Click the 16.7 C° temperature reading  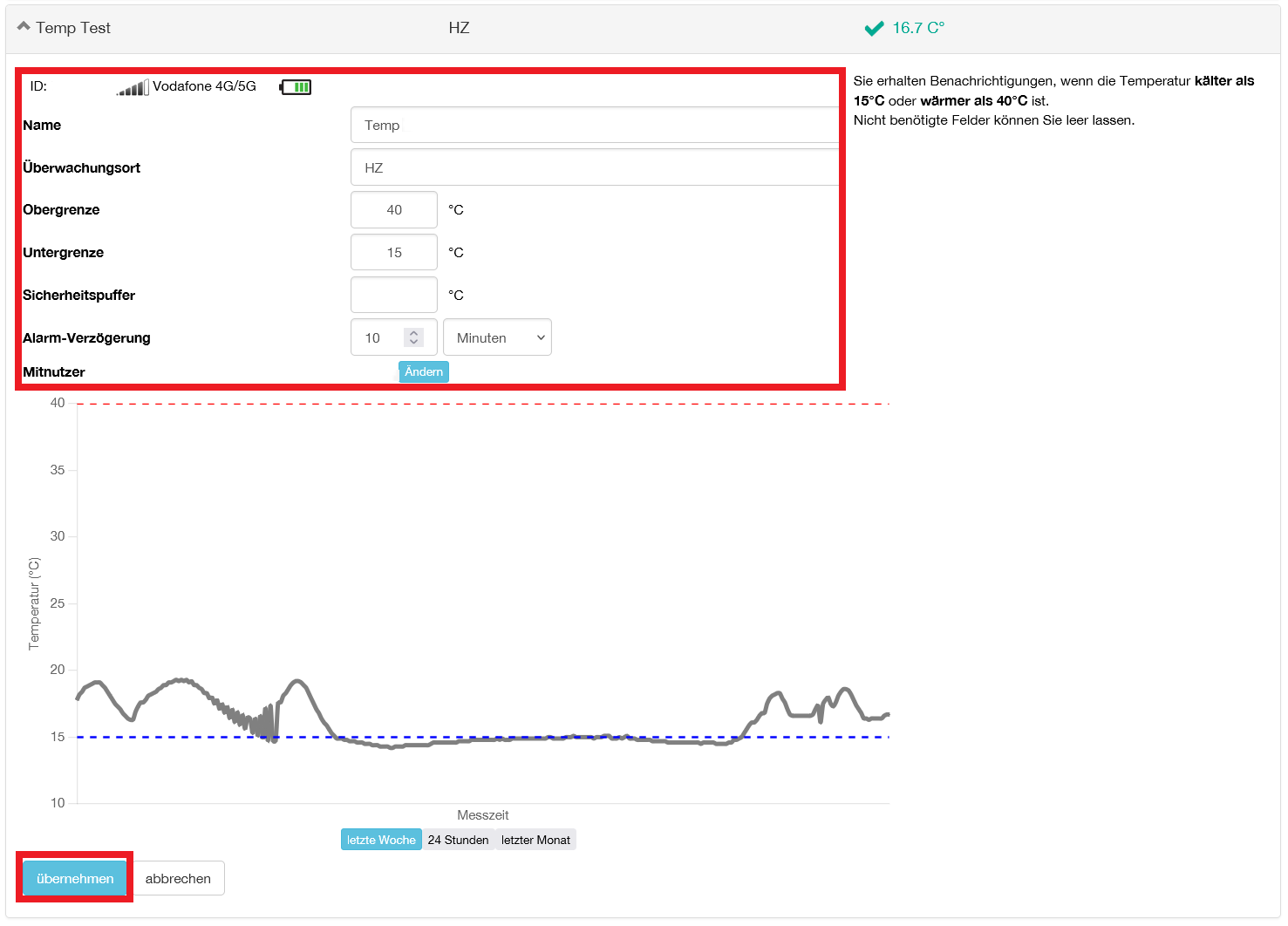918,28
